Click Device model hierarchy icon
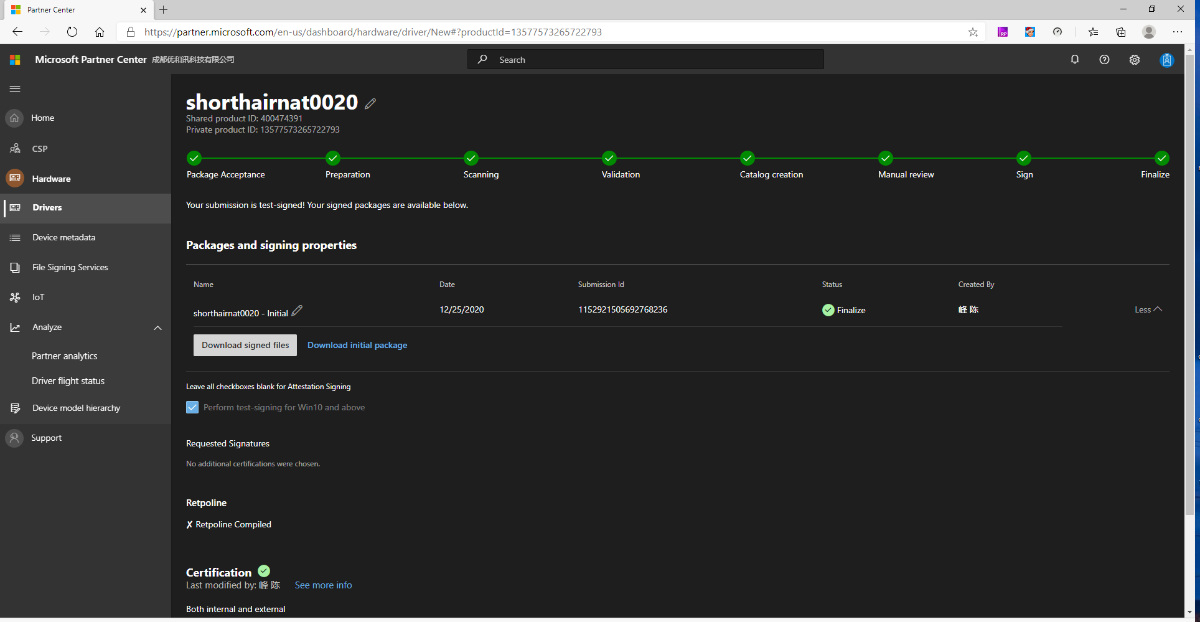The image size is (1200, 622). point(14,408)
